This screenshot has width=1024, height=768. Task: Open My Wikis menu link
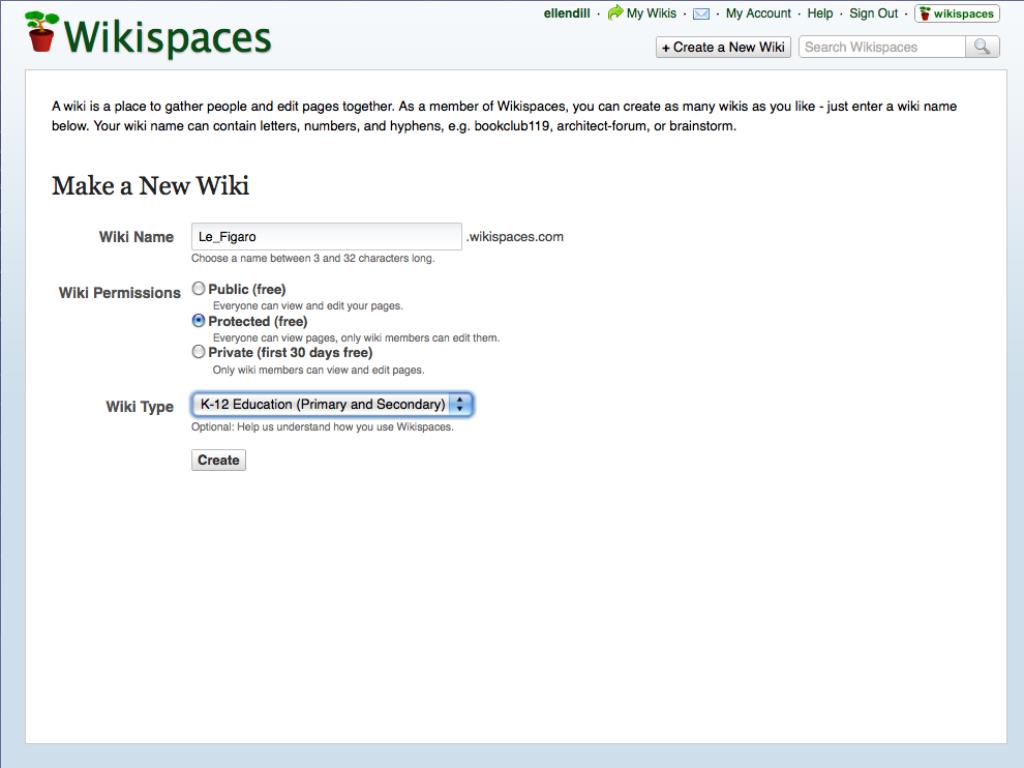(x=651, y=13)
